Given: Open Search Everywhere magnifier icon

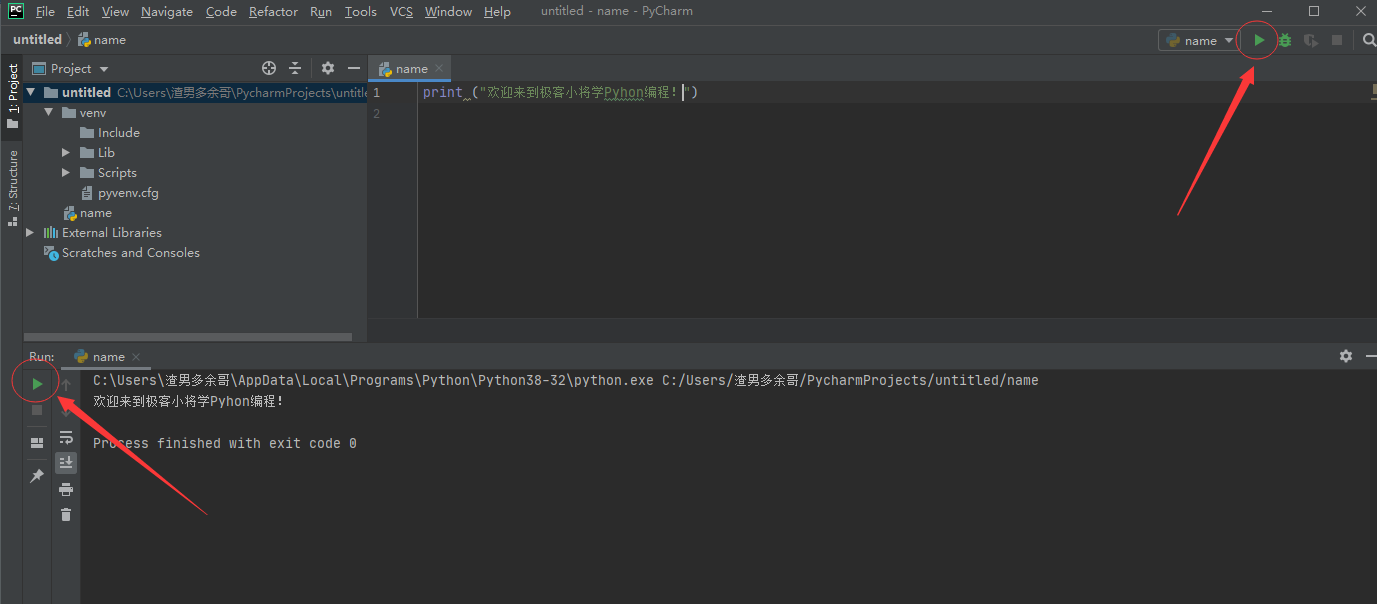Looking at the screenshot, I should click(x=1369, y=41).
